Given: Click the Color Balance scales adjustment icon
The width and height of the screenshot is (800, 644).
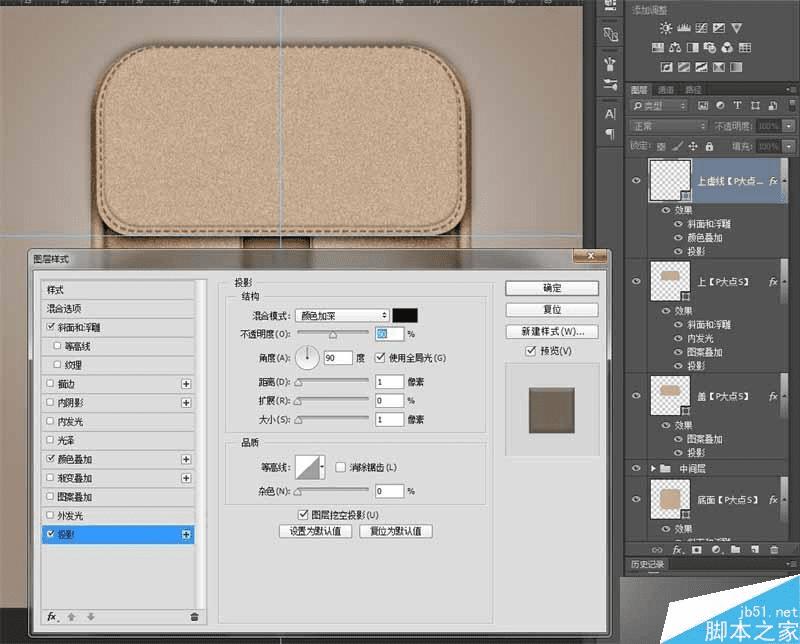Looking at the screenshot, I should [676, 47].
